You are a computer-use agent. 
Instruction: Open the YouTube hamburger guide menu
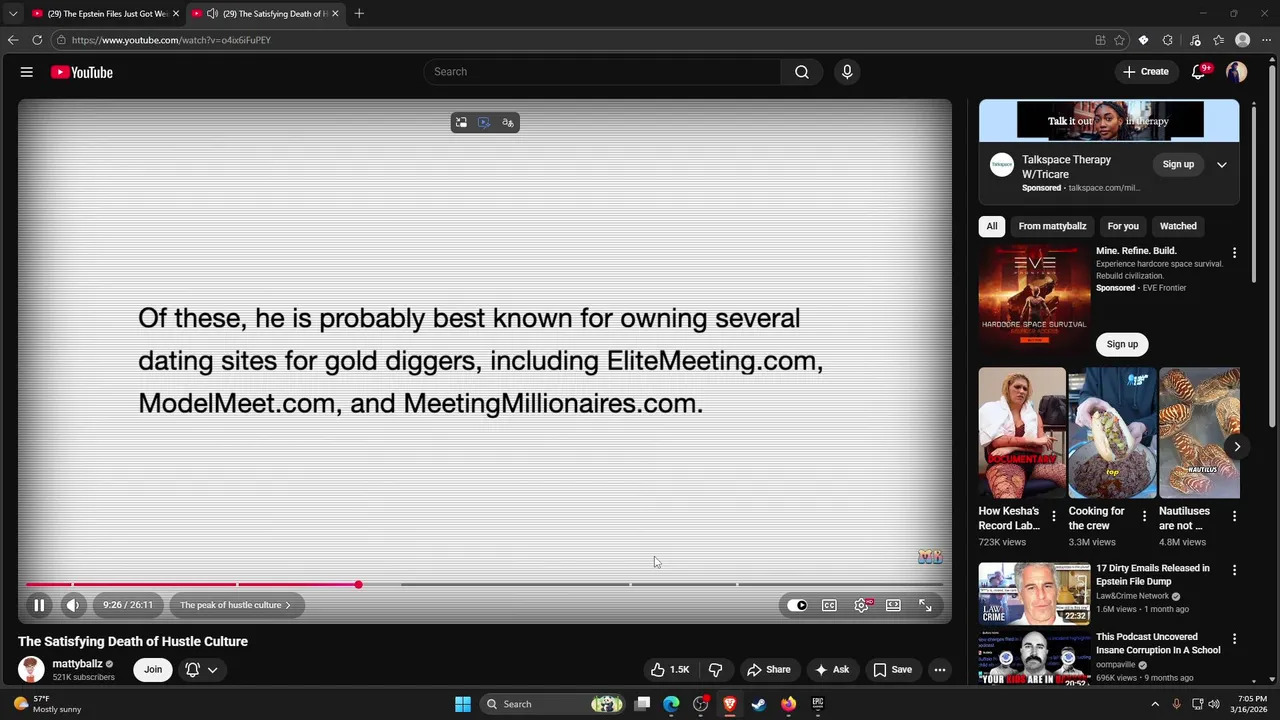pyautogui.click(x=27, y=72)
